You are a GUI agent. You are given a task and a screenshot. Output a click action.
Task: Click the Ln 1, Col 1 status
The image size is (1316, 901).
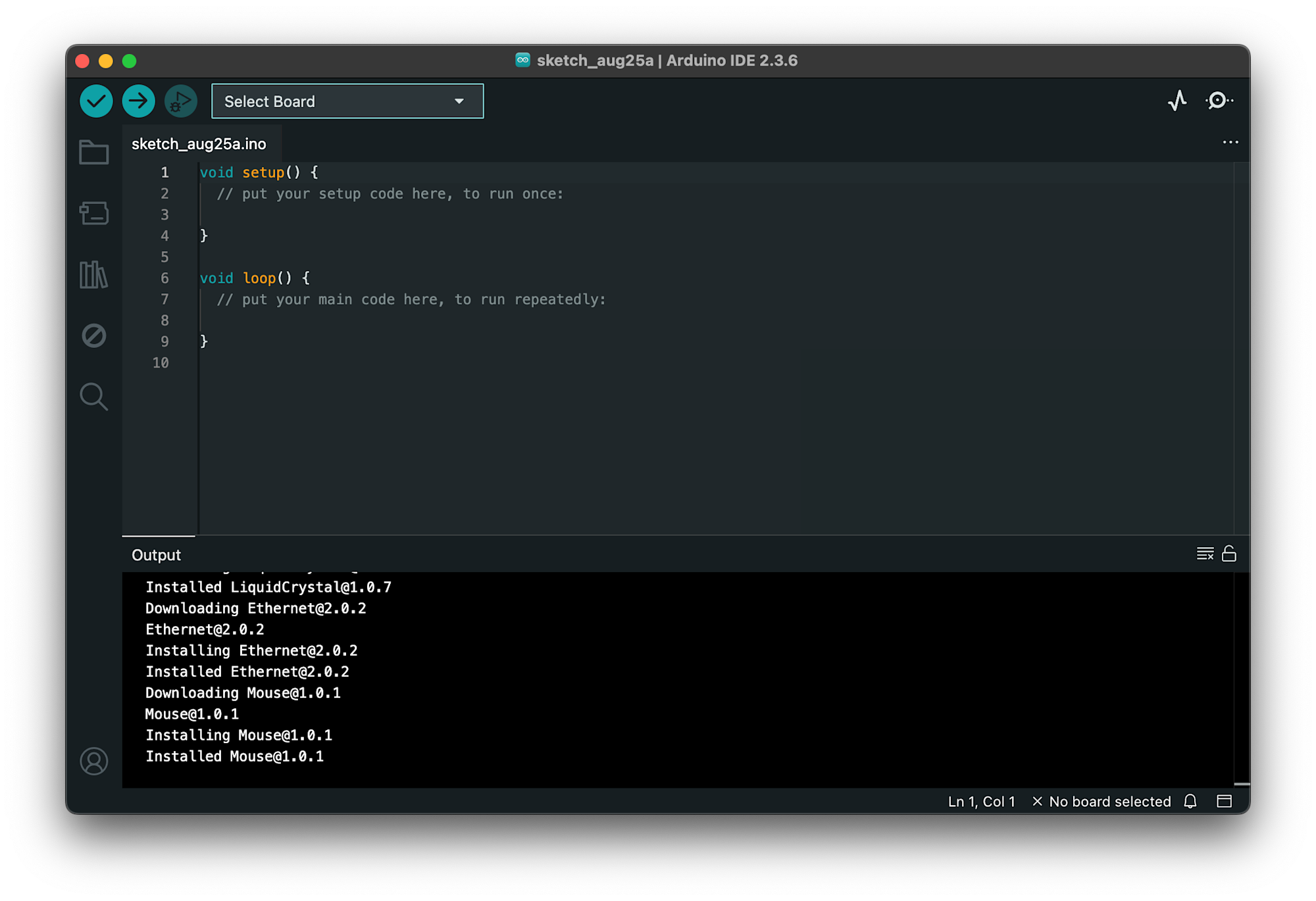(981, 801)
